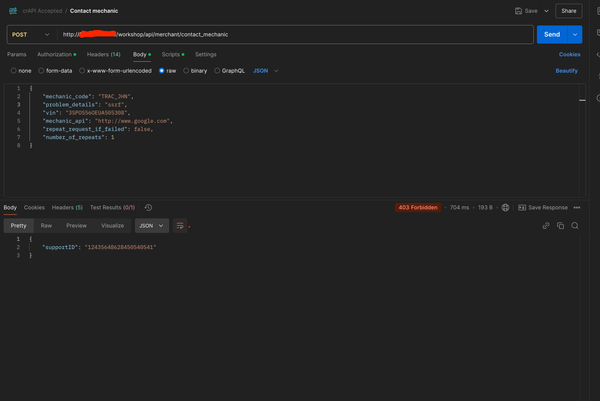The image size is (600, 401).
Task: Click the collection icon beside crAPI Accepted
Action: click(13, 11)
